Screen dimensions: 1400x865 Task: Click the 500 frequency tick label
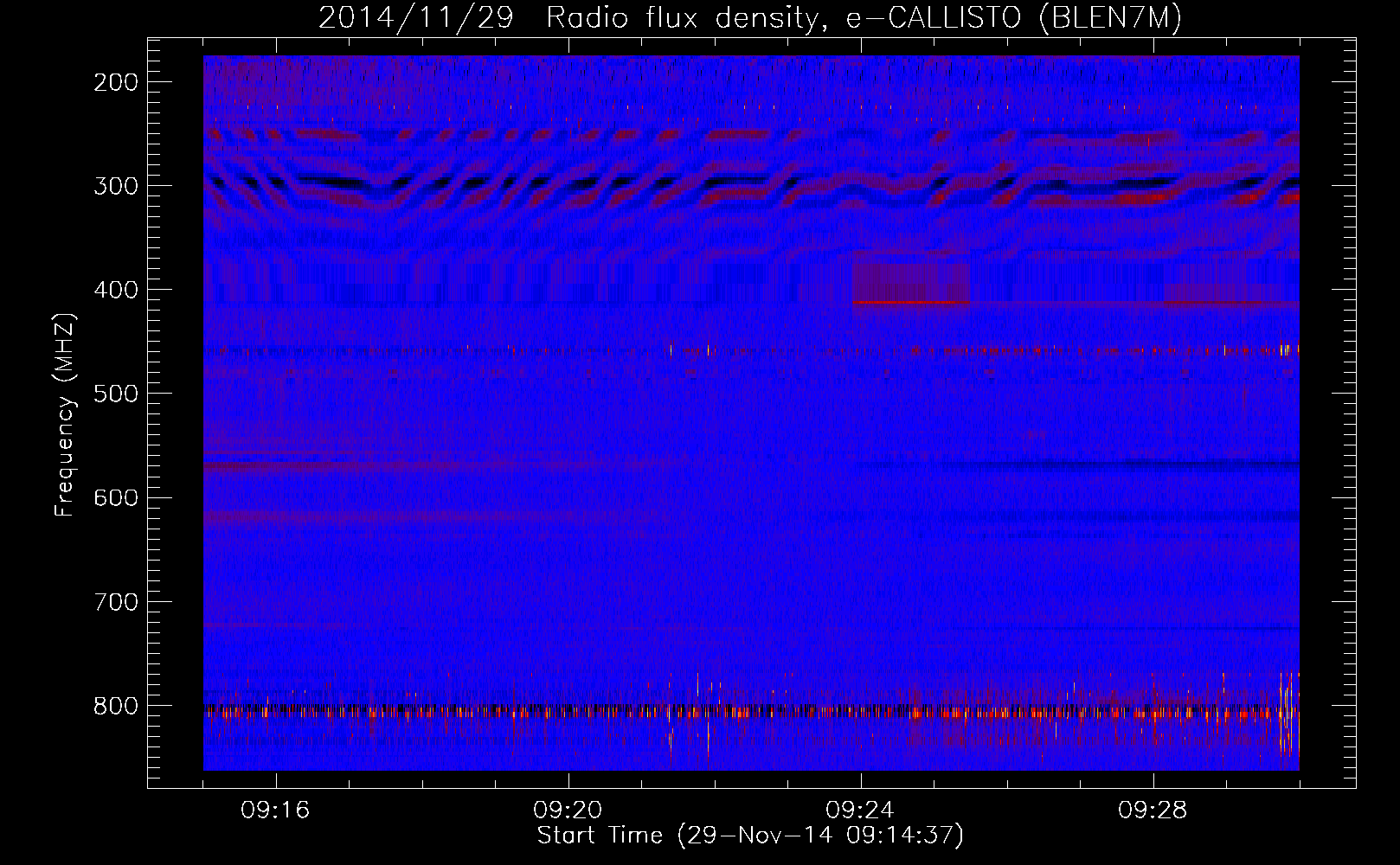pyautogui.click(x=115, y=394)
